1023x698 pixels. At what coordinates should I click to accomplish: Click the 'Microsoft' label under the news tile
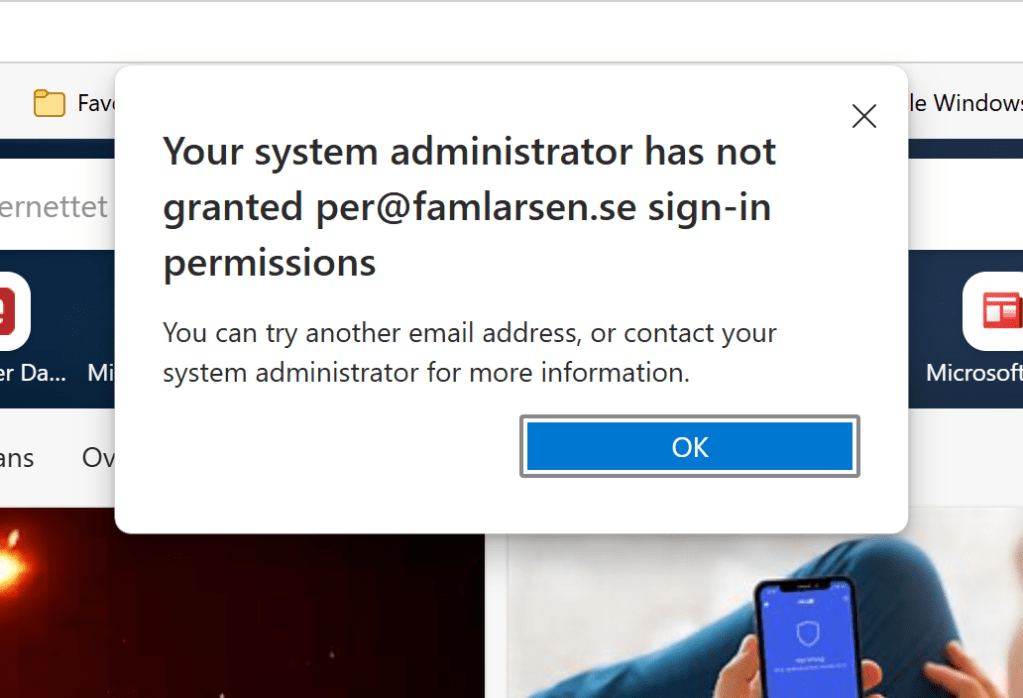[x=974, y=373]
